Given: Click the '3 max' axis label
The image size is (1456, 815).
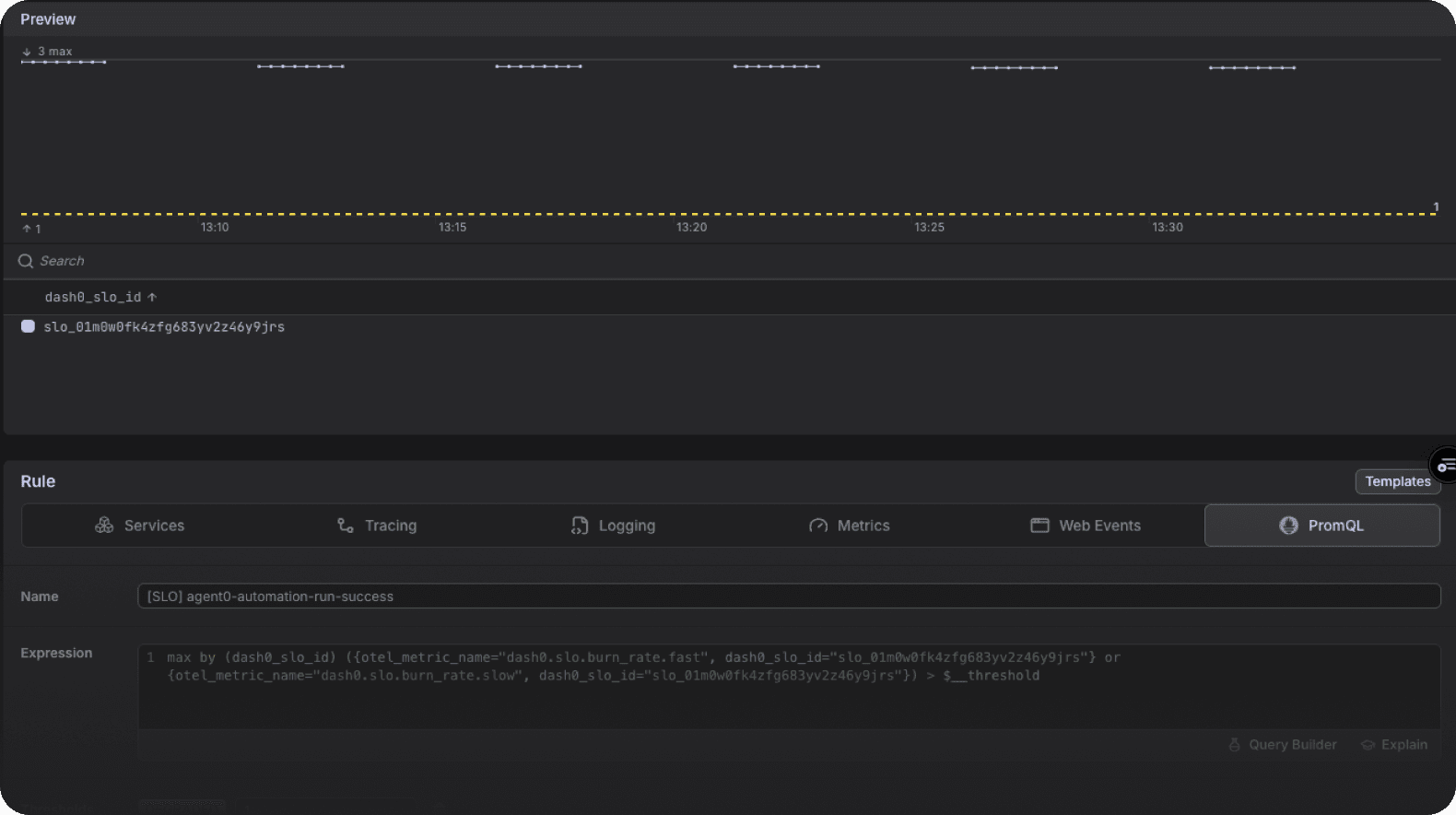Looking at the screenshot, I should [54, 52].
